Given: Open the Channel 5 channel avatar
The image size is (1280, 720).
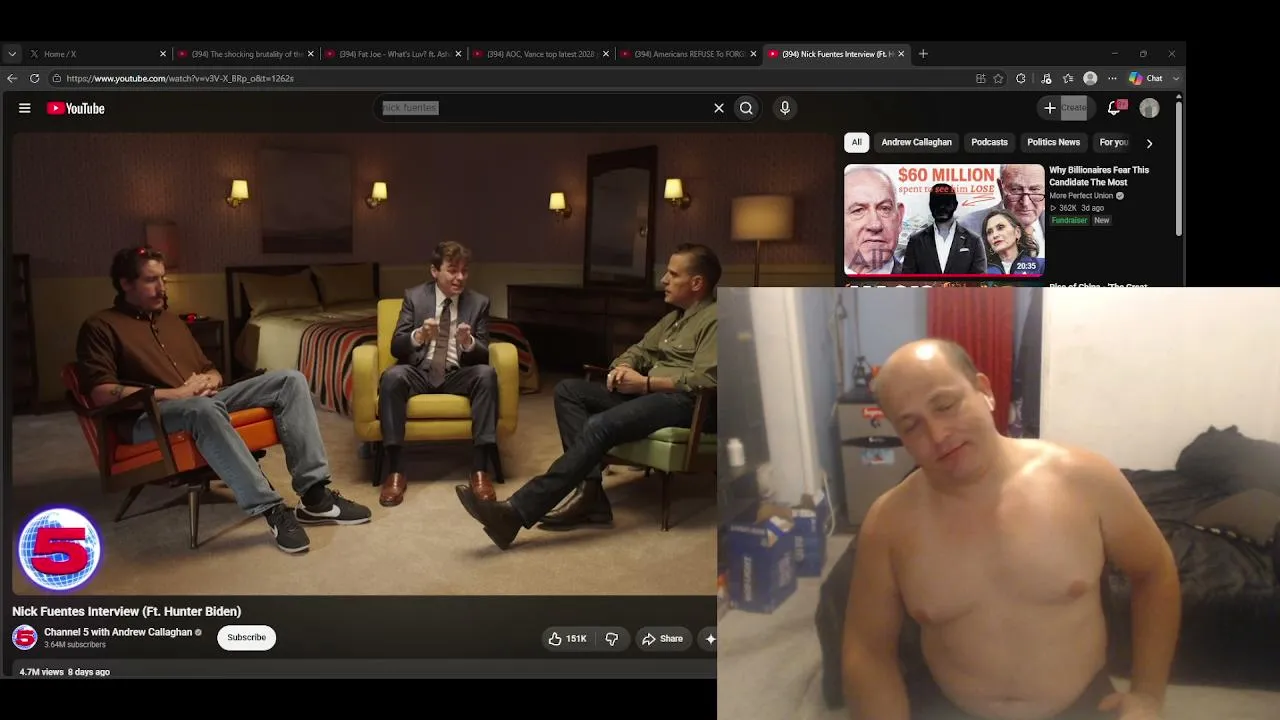Looking at the screenshot, I should pos(25,637).
